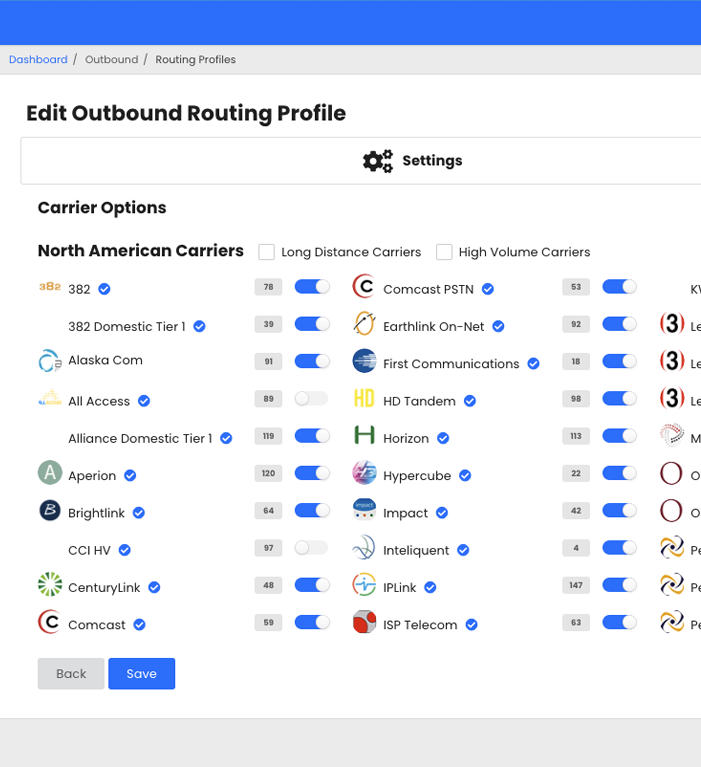Switch off the Impact toggle
Viewport: 701px width, 767px height.
pos(620,511)
